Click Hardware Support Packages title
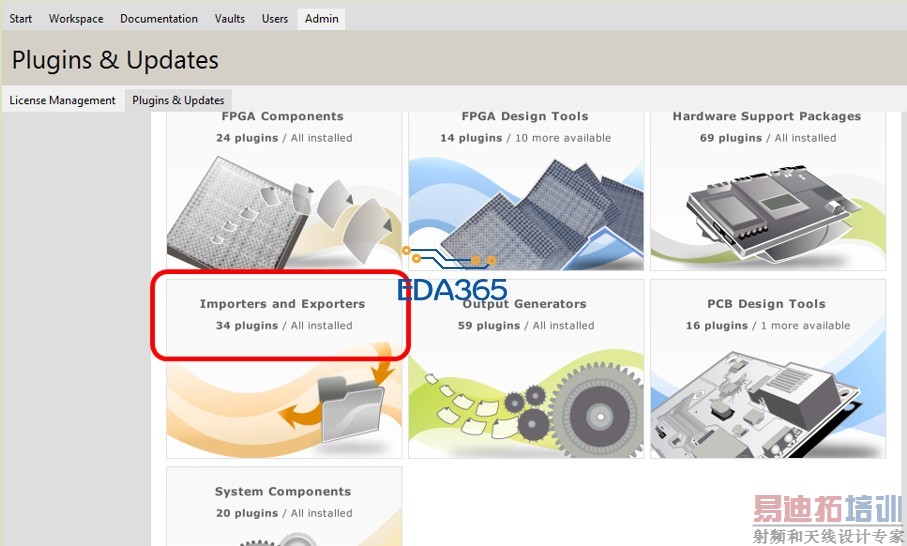This screenshot has width=907, height=546. click(x=767, y=116)
